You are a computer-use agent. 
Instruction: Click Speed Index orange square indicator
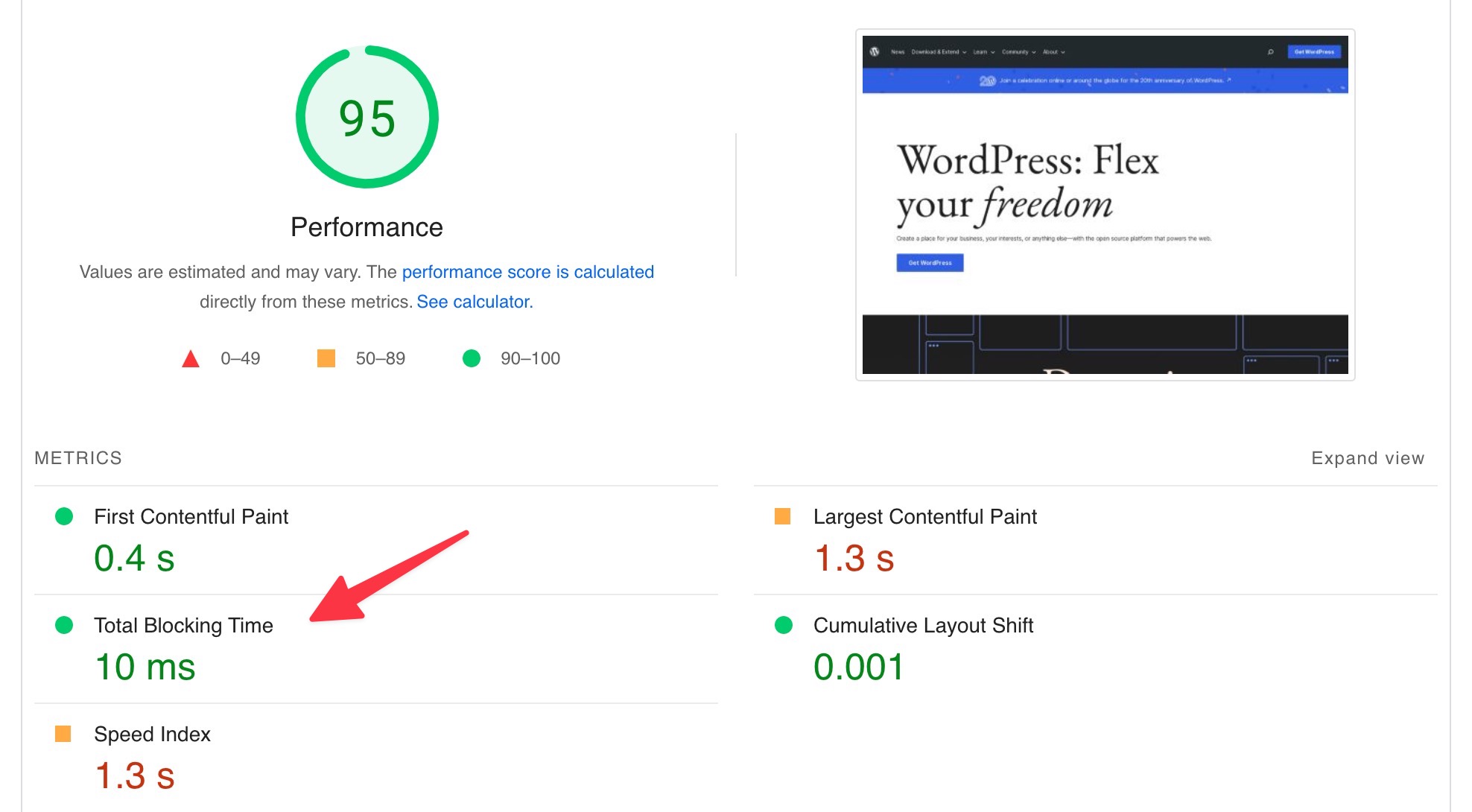point(63,734)
